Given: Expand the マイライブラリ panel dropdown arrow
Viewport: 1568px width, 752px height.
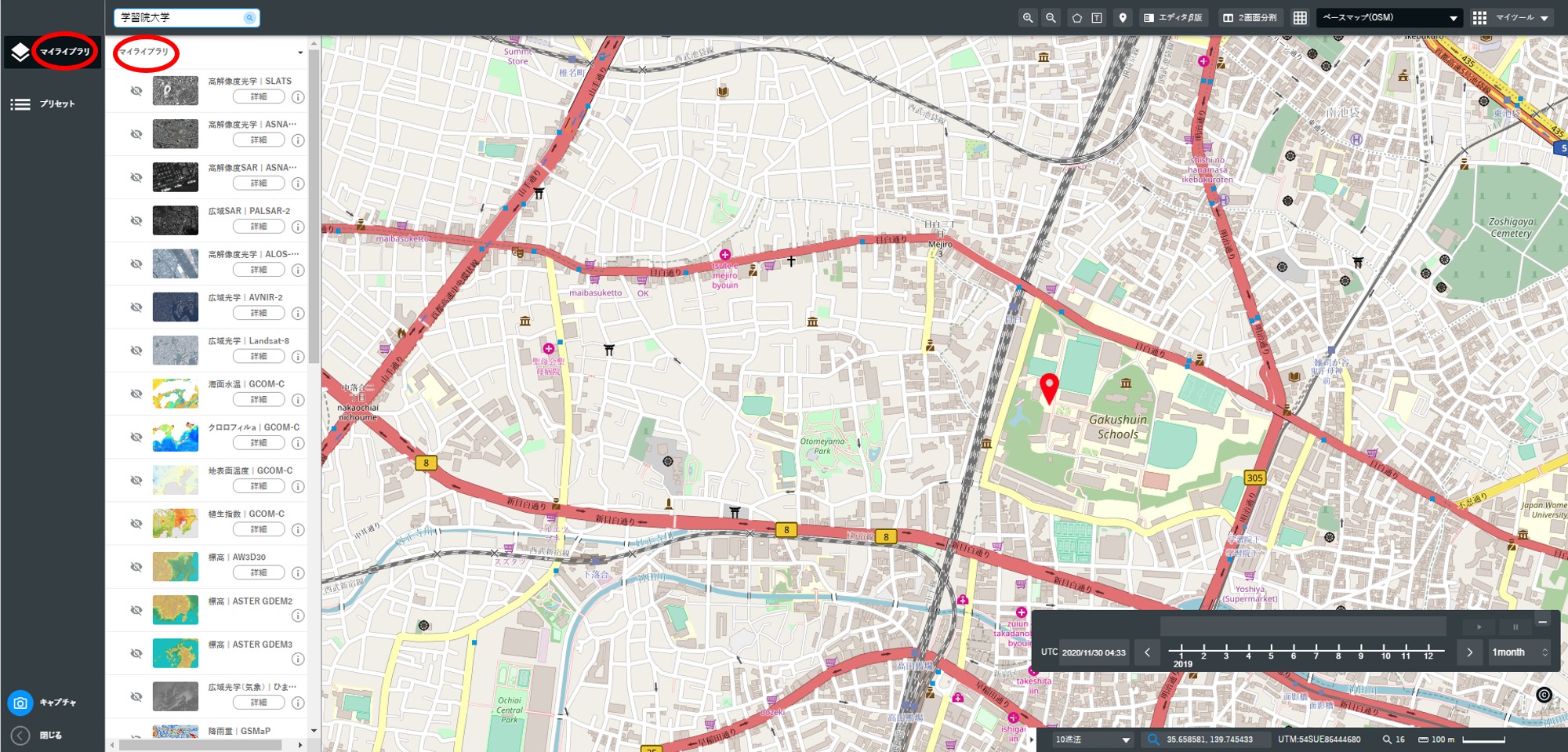Looking at the screenshot, I should [x=300, y=53].
